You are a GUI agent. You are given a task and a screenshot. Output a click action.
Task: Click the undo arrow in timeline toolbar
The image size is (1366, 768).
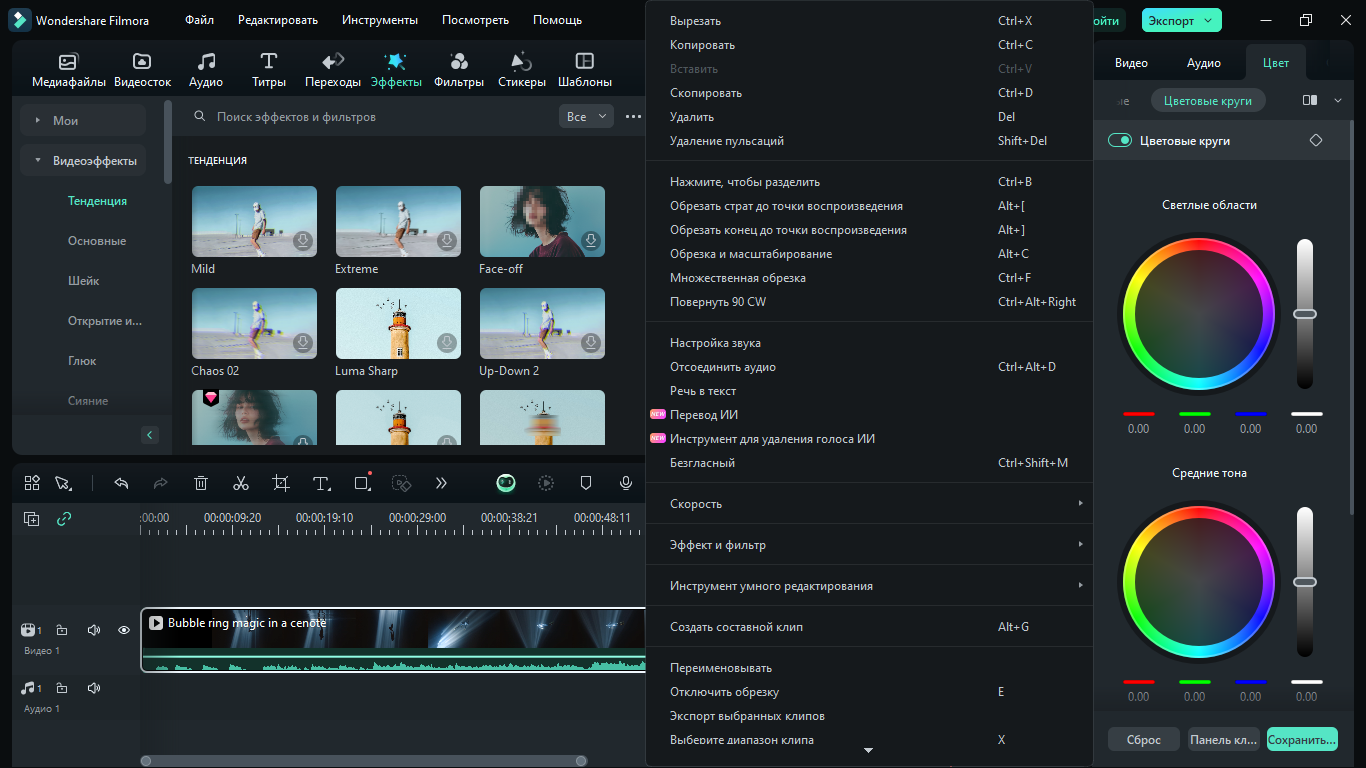(121, 483)
